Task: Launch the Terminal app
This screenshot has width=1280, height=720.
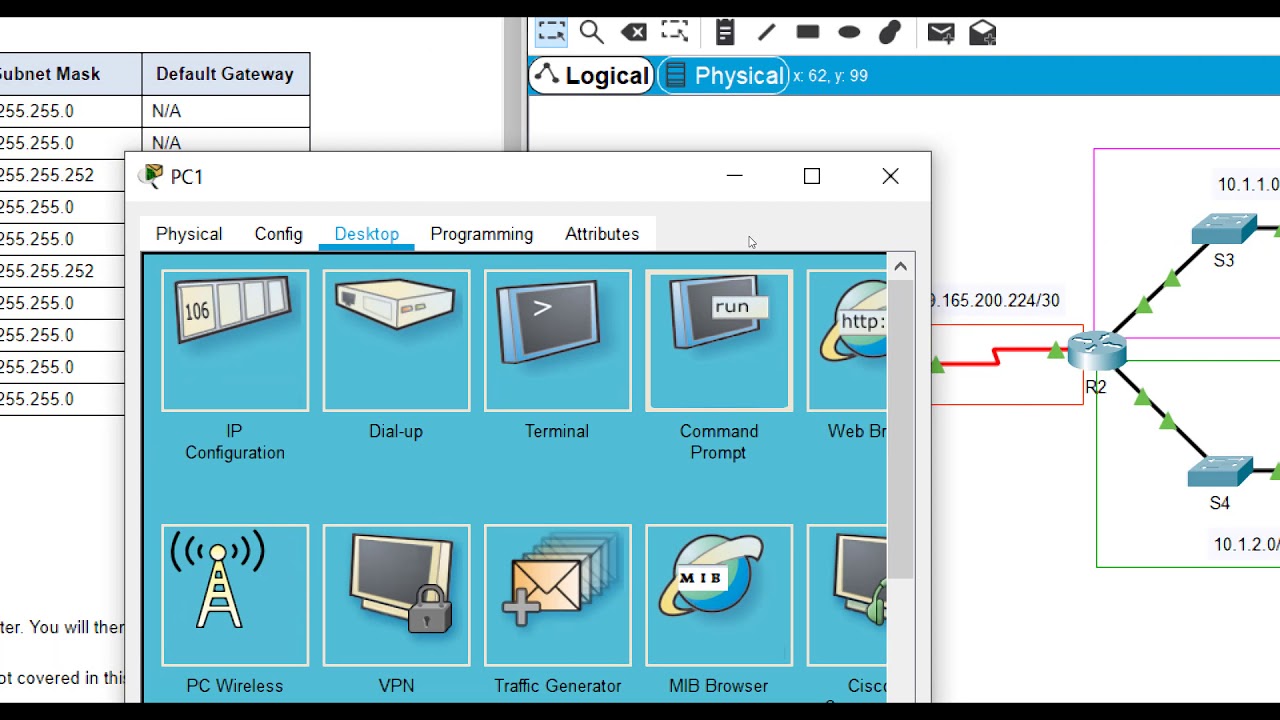Action: click(557, 341)
